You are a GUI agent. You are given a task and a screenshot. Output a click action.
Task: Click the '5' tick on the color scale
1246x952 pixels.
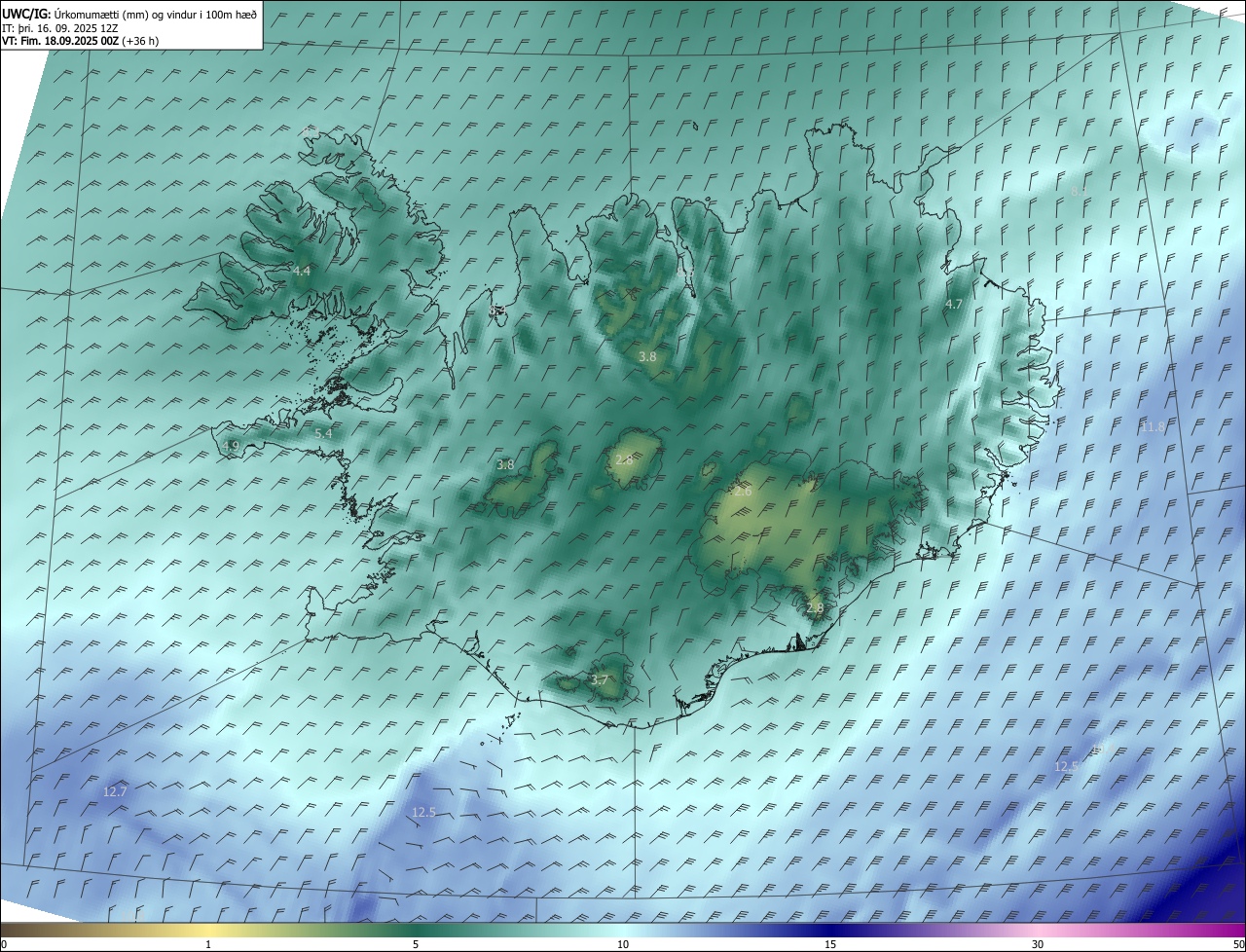(416, 945)
